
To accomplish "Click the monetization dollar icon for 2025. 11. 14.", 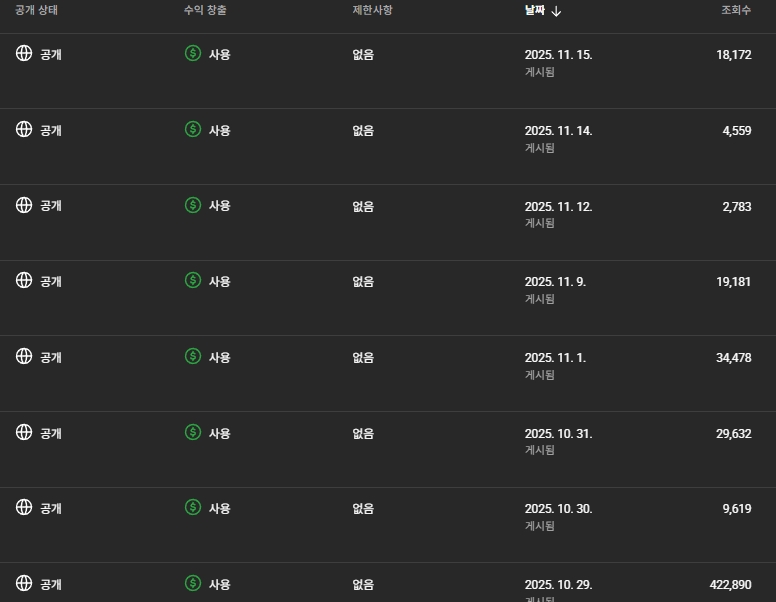I will pos(193,129).
